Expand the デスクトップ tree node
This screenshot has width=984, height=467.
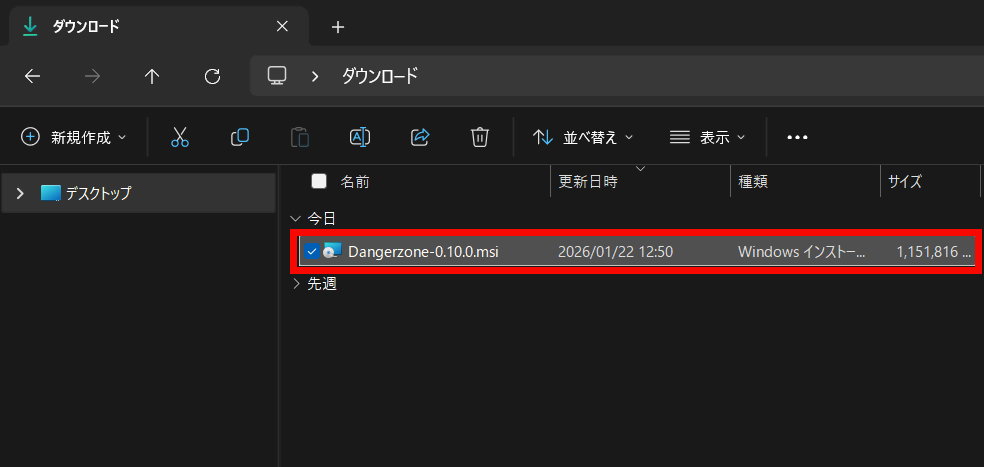point(20,193)
